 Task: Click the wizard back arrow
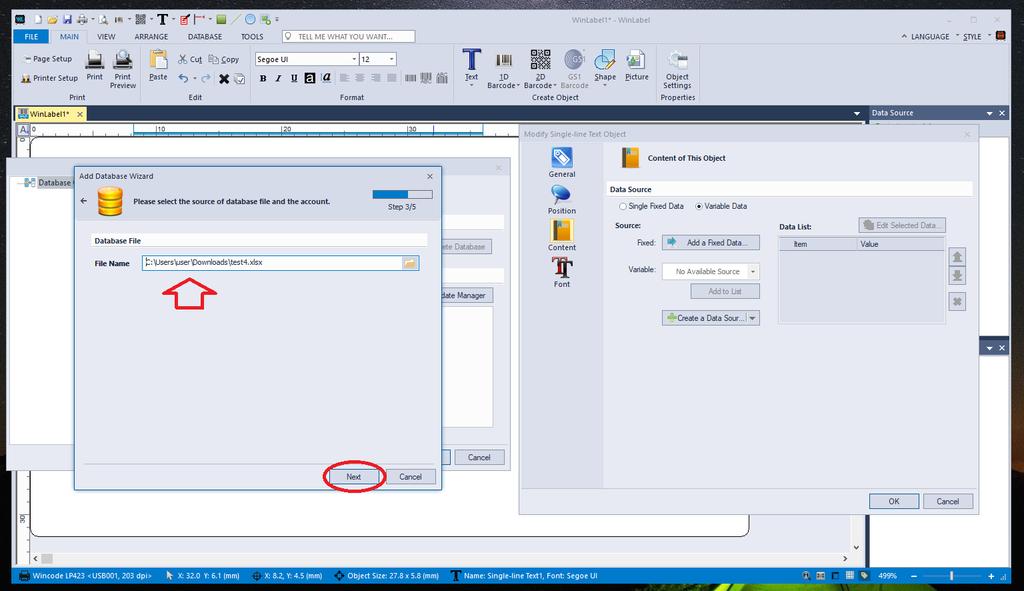[x=84, y=201]
